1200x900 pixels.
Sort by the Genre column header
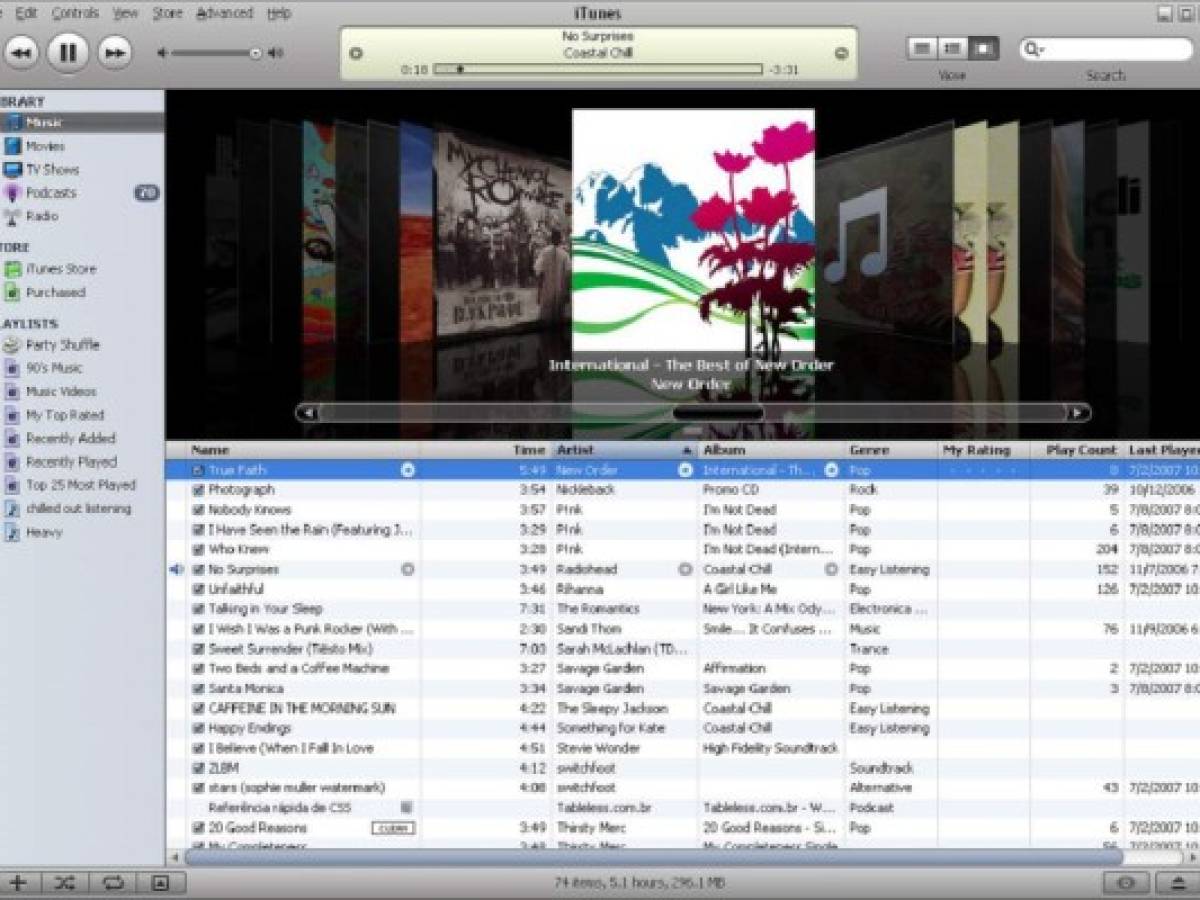click(891, 450)
